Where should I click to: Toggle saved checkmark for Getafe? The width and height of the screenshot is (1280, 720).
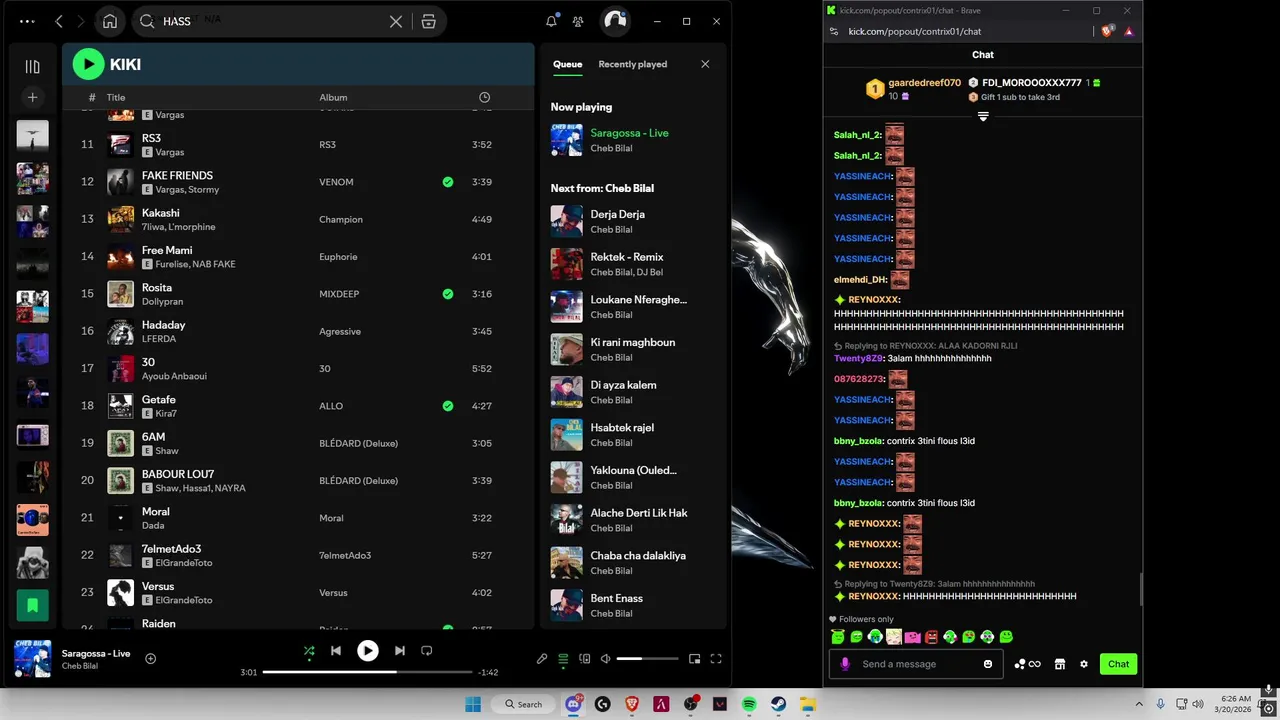coord(448,406)
